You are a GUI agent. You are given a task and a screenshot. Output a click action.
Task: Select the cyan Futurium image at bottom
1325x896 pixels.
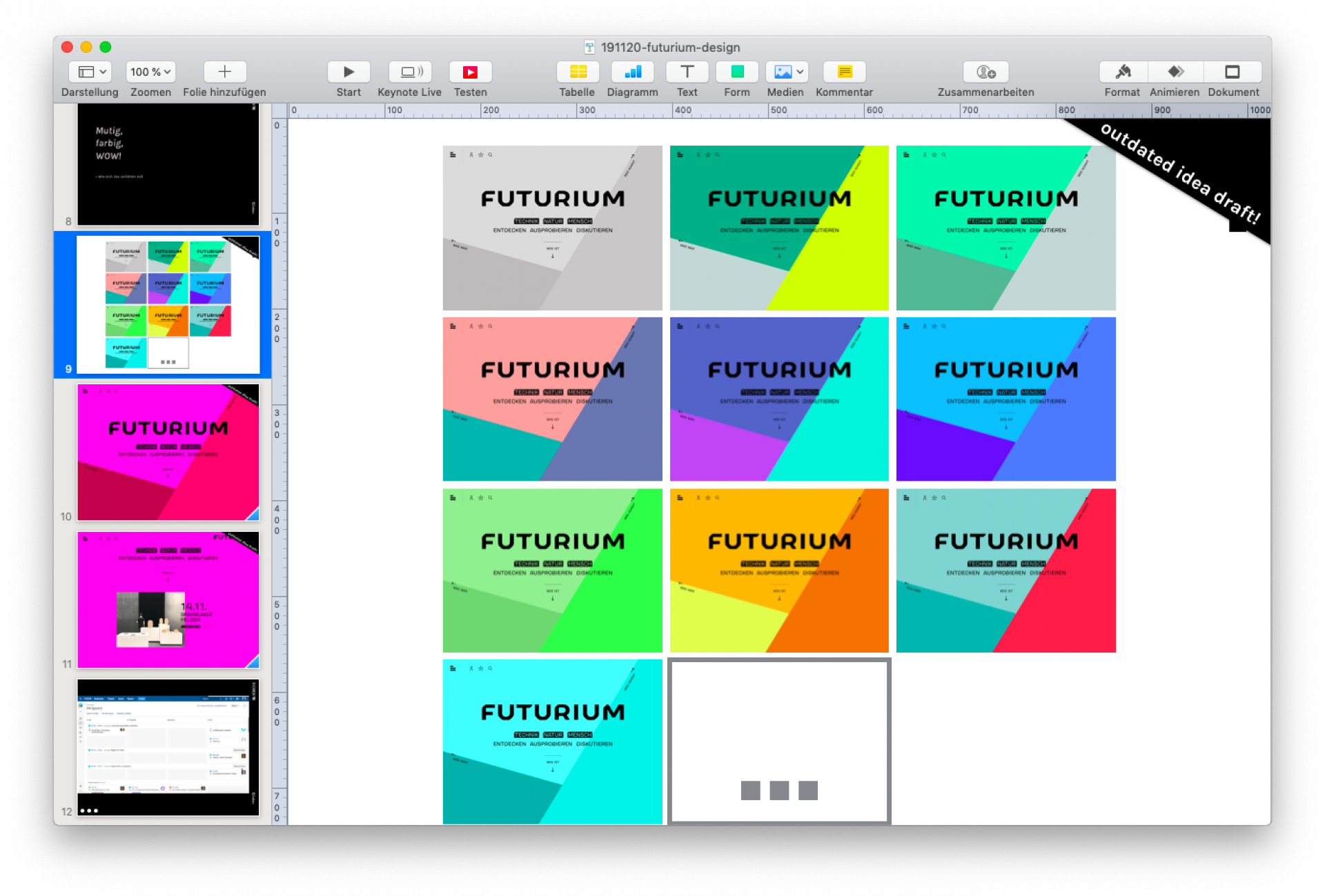click(x=552, y=741)
